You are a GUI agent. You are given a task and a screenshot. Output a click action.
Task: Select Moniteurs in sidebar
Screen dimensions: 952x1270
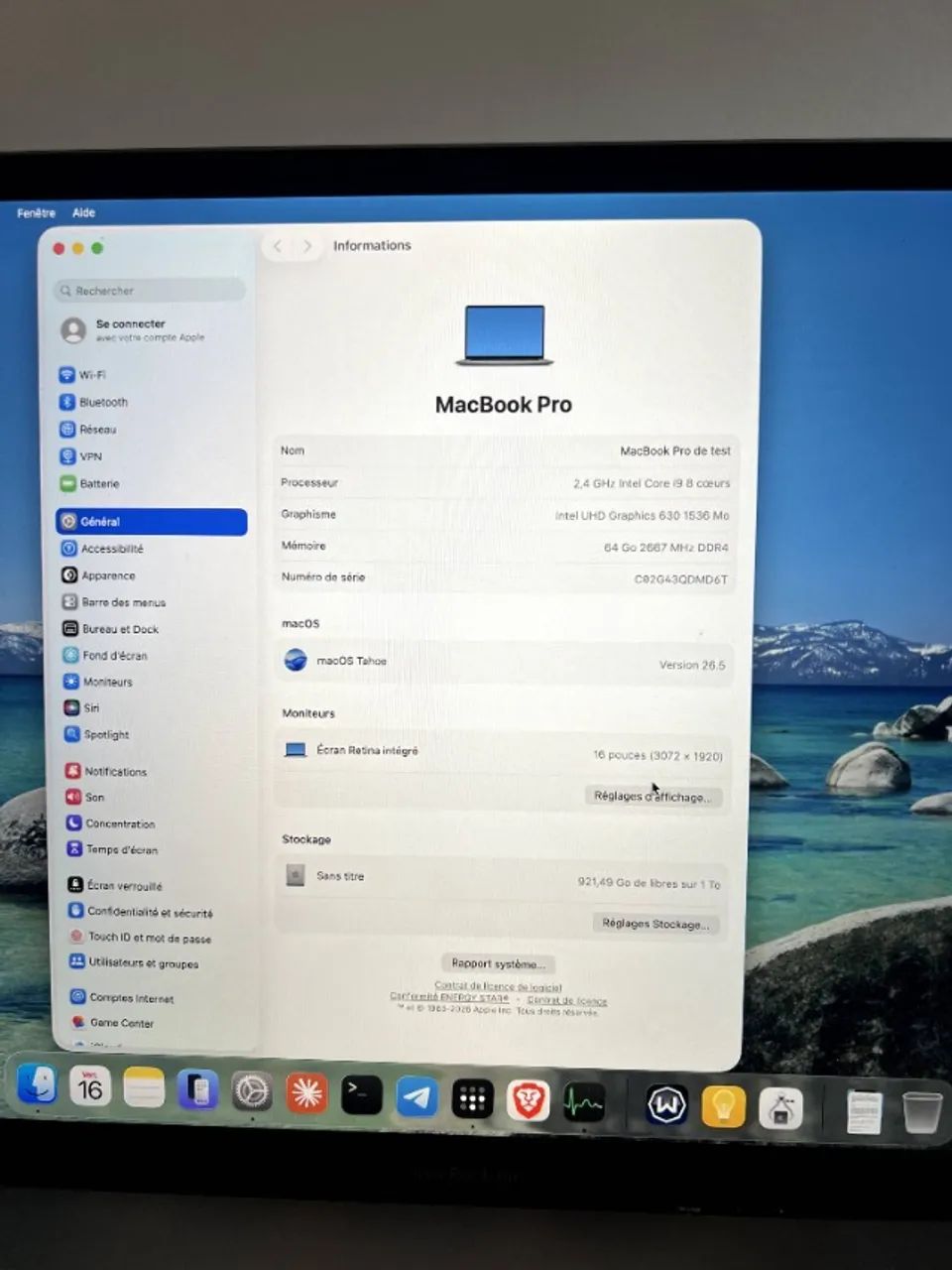[97, 682]
